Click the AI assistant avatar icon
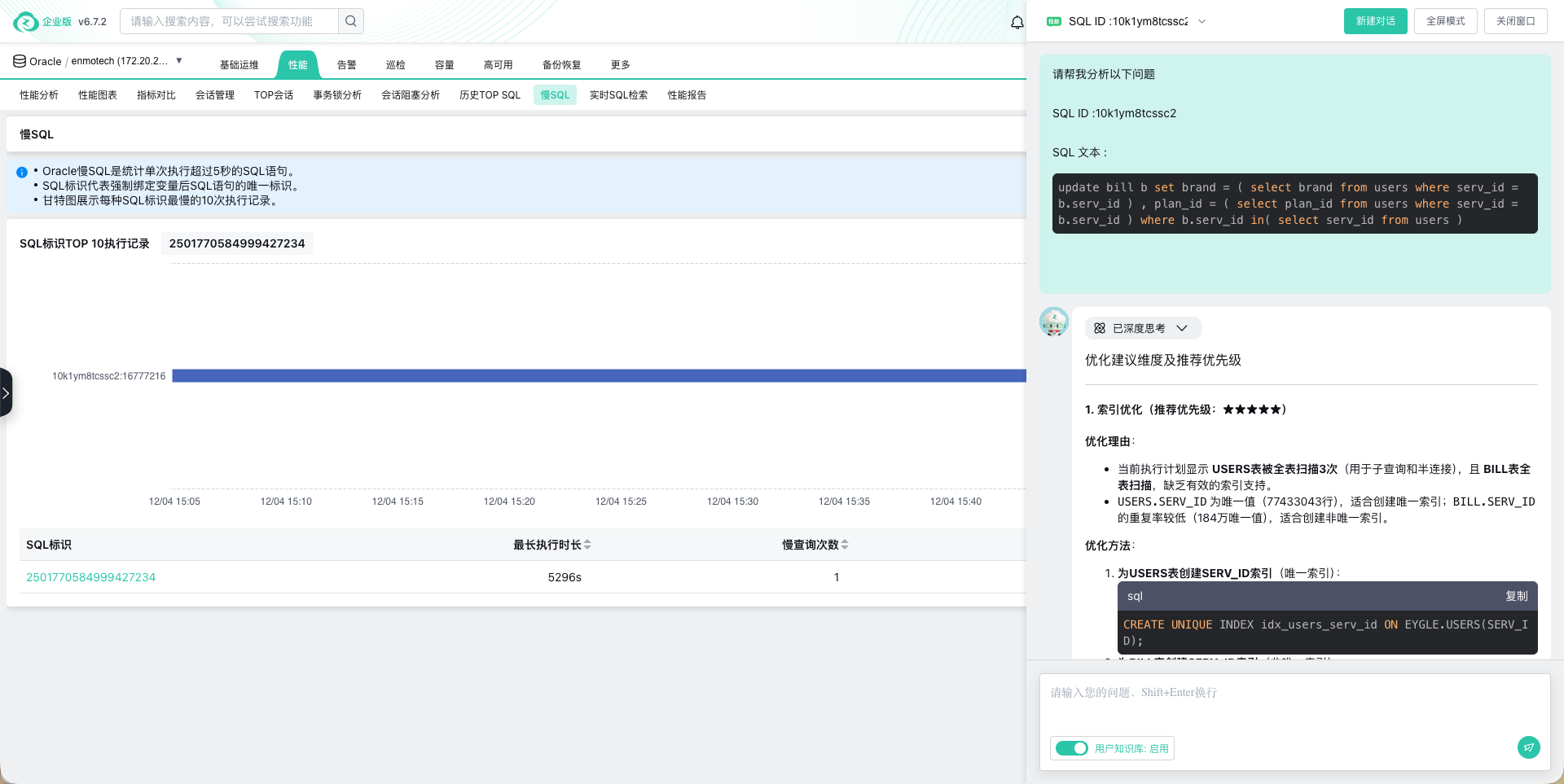 point(1053,322)
